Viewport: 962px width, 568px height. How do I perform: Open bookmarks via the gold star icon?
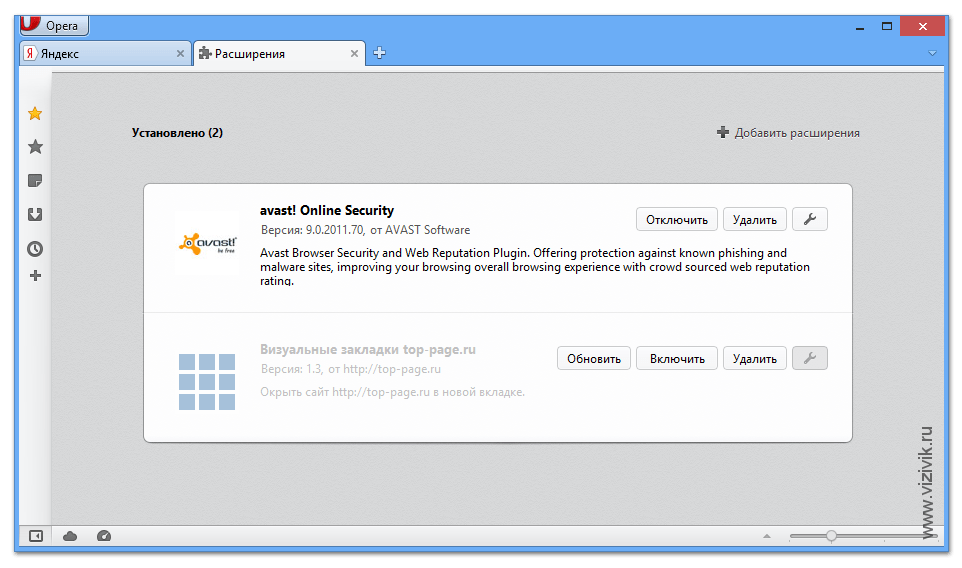pos(35,113)
